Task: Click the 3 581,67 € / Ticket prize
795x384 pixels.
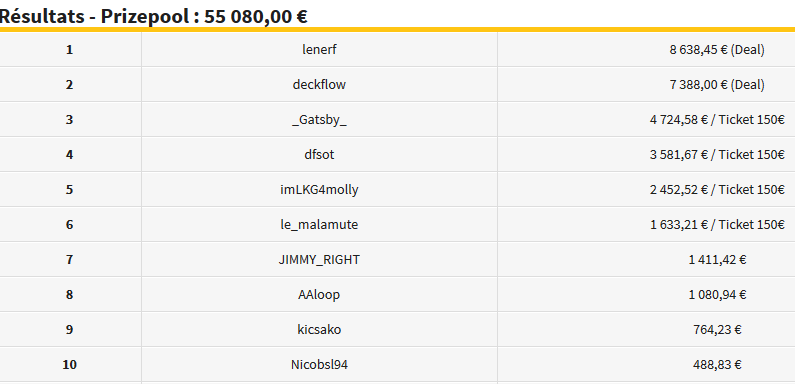Action: (717, 154)
